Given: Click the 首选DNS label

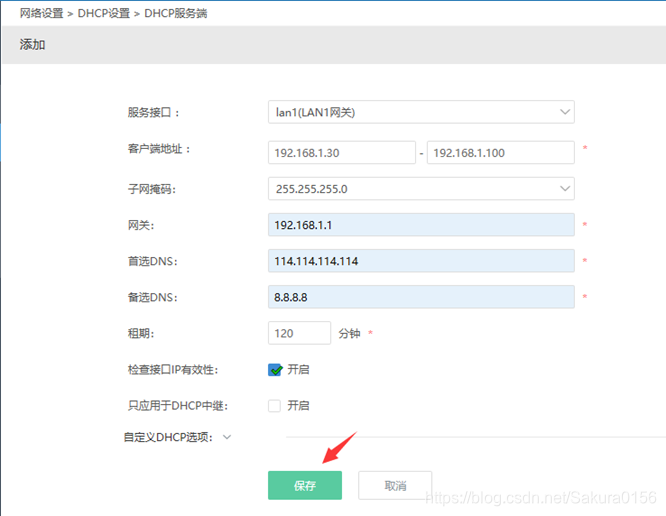Looking at the screenshot, I should (x=152, y=261).
